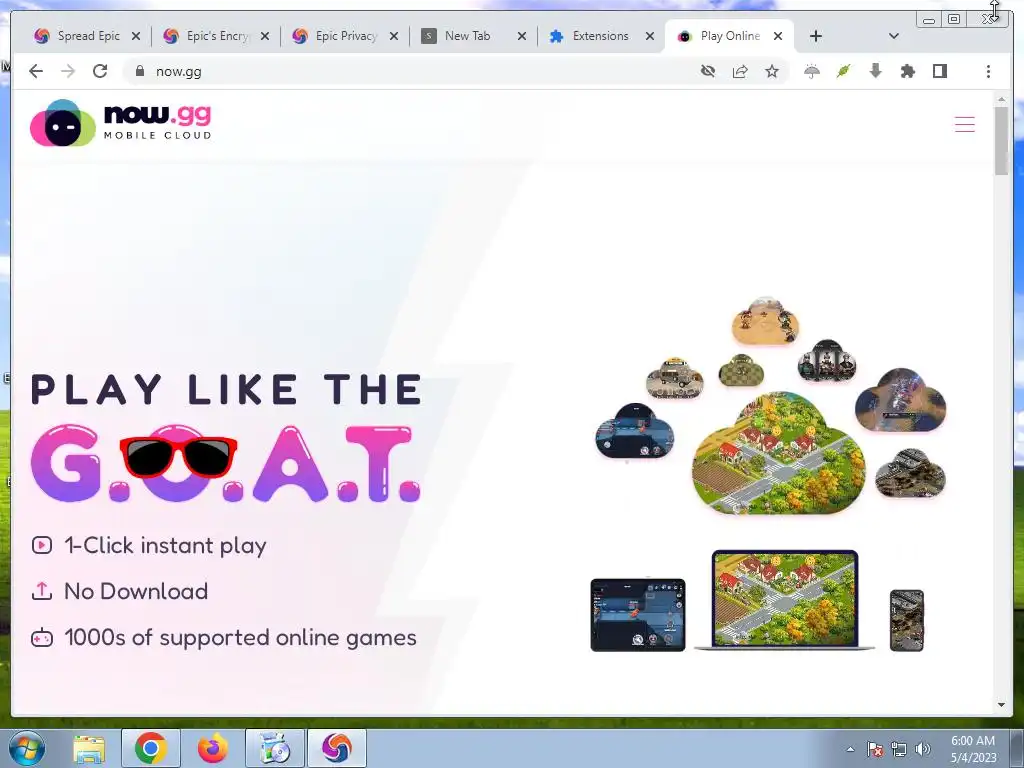Viewport: 1024px width, 768px height.
Task: Close the Spread Epic tab
Action: tap(136, 36)
